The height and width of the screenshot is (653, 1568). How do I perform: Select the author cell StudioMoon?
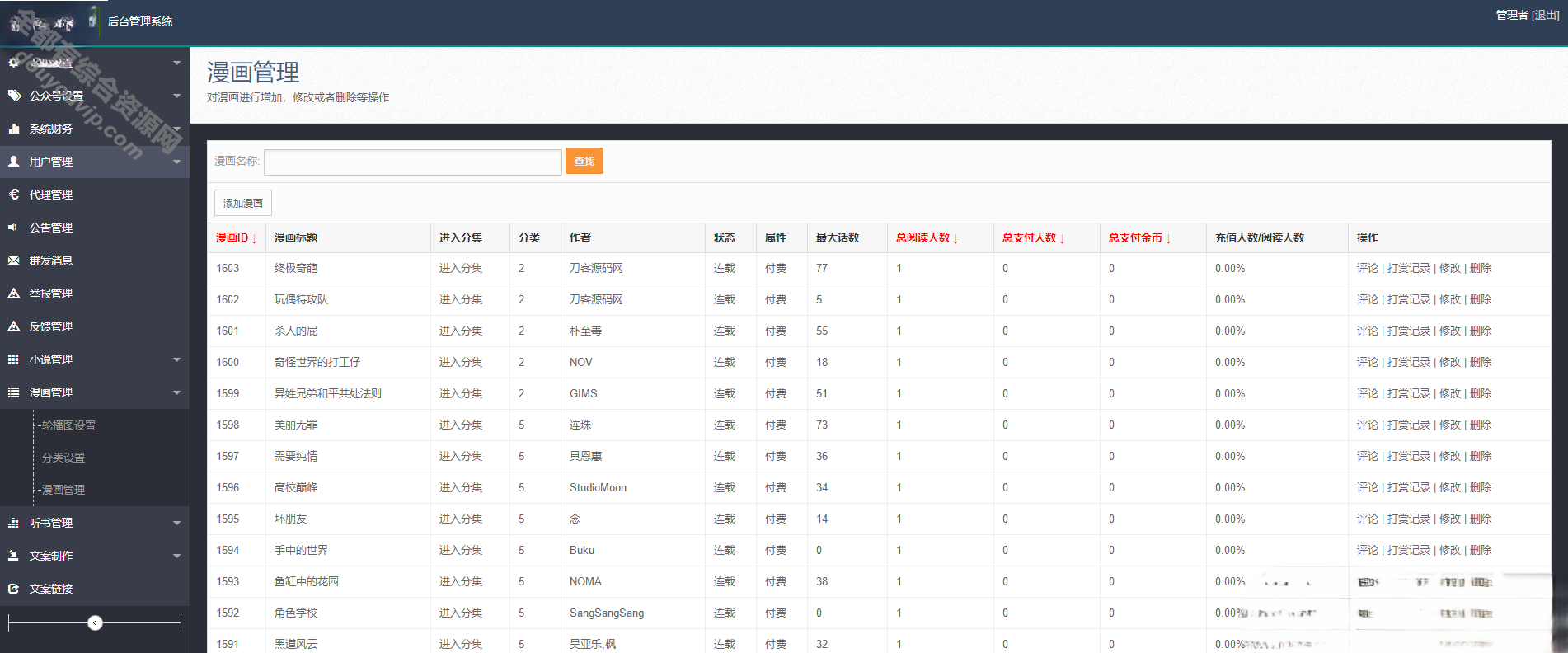point(598,487)
